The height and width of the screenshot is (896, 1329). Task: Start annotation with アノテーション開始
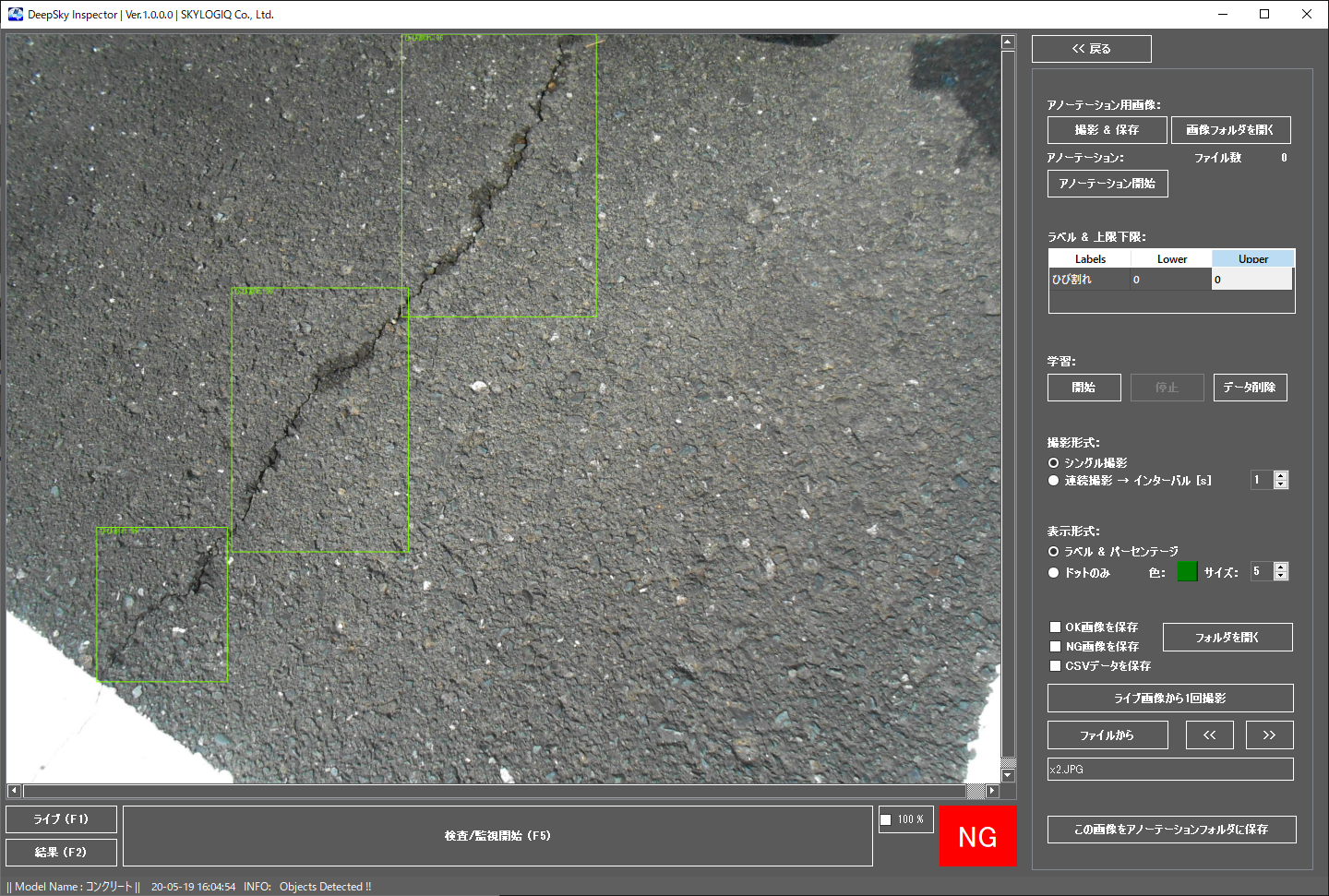click(x=1107, y=184)
